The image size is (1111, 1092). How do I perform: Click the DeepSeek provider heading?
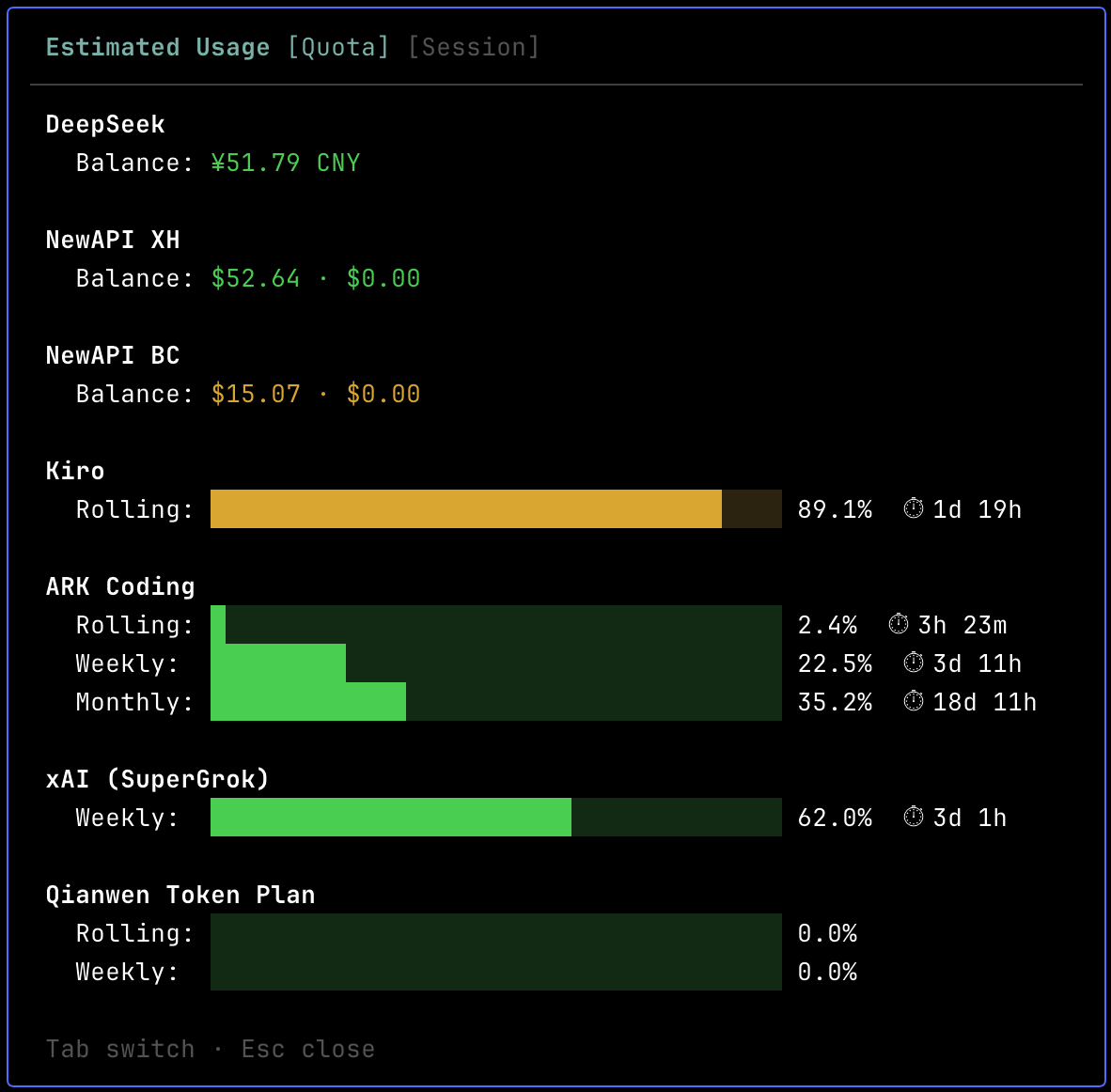pos(105,125)
